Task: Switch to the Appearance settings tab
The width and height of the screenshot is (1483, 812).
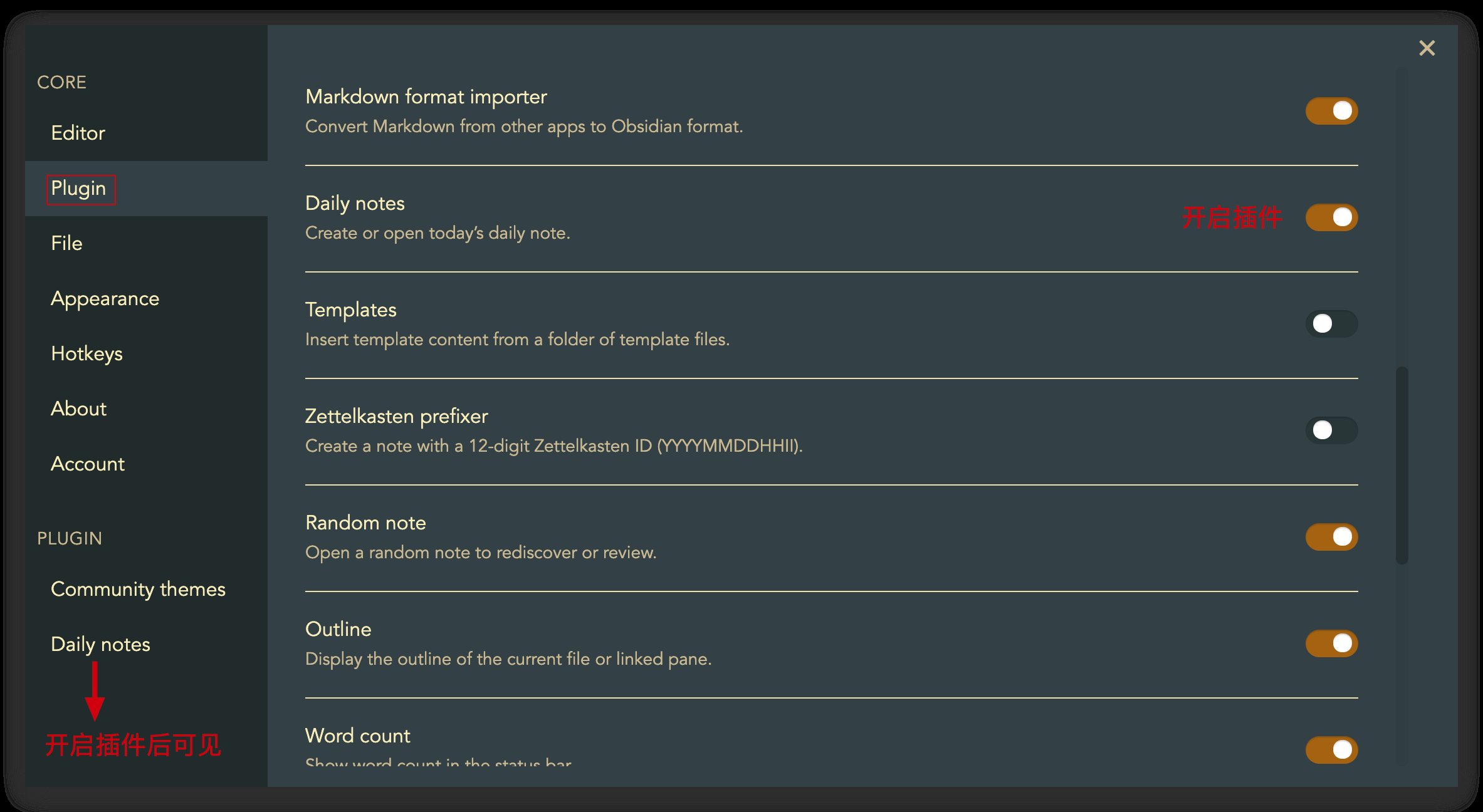Action: click(x=105, y=298)
